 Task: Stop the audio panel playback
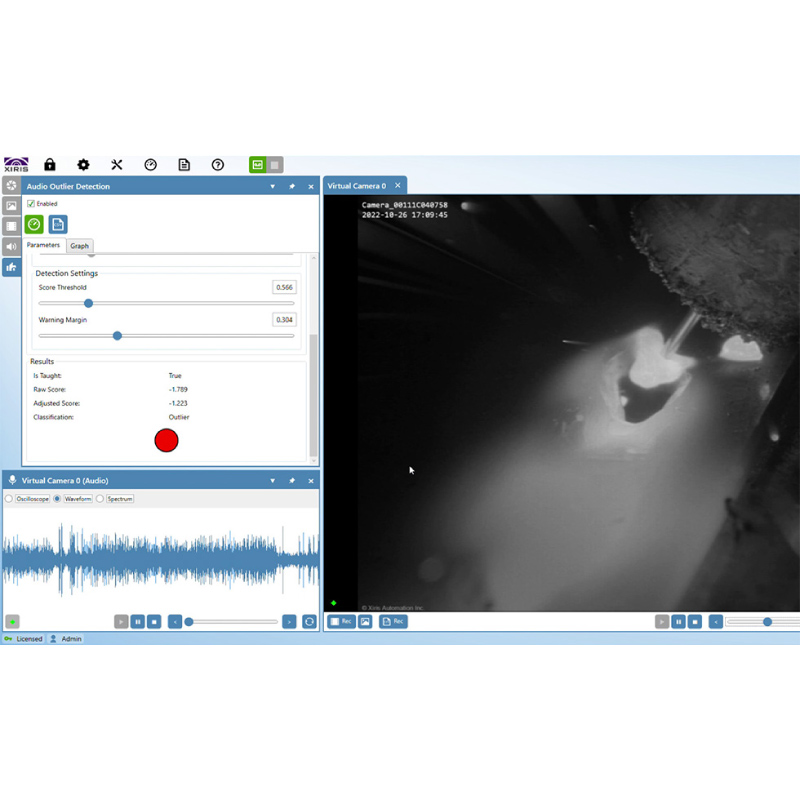(154, 622)
